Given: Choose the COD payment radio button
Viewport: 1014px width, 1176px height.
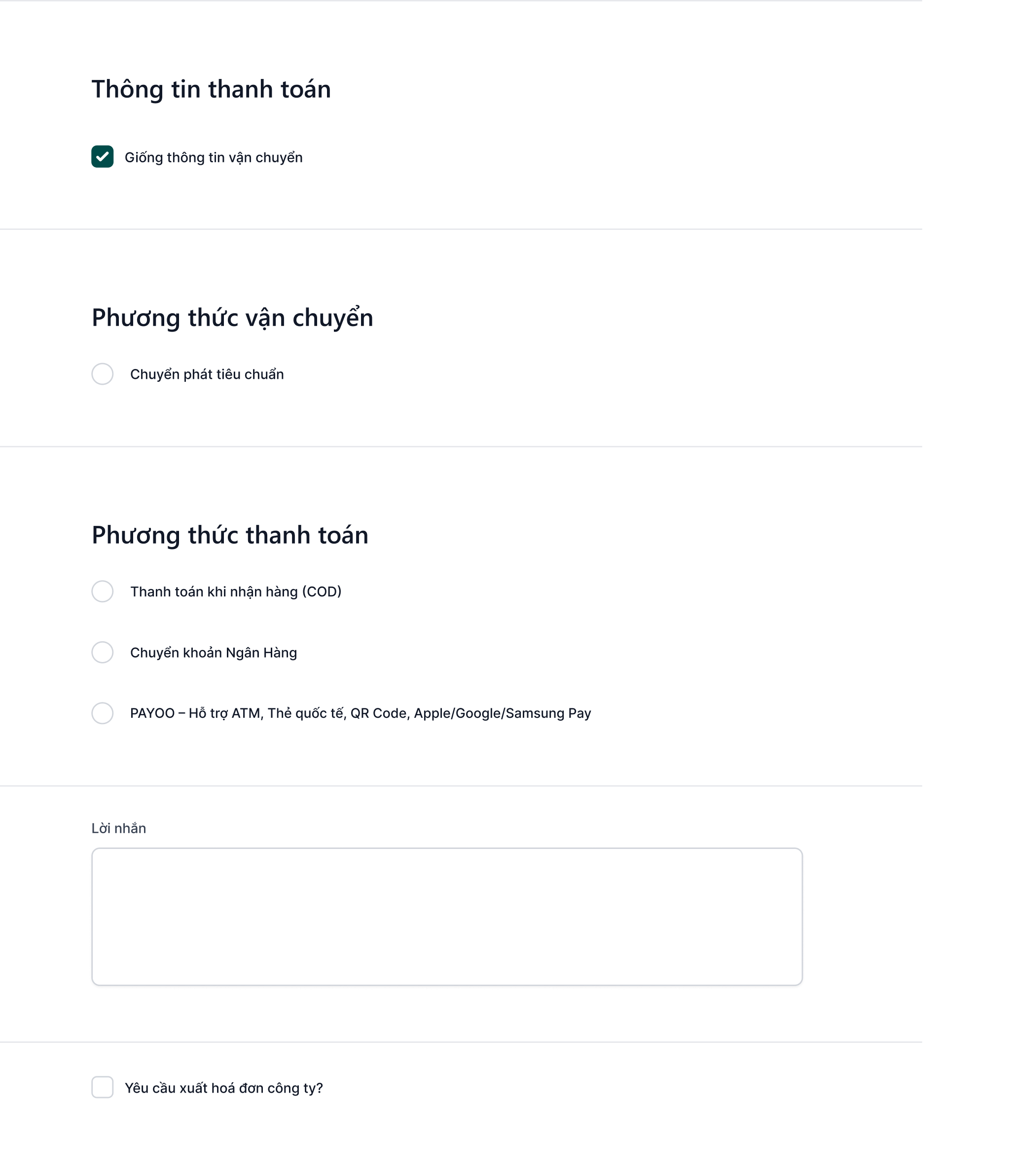Looking at the screenshot, I should [102, 591].
